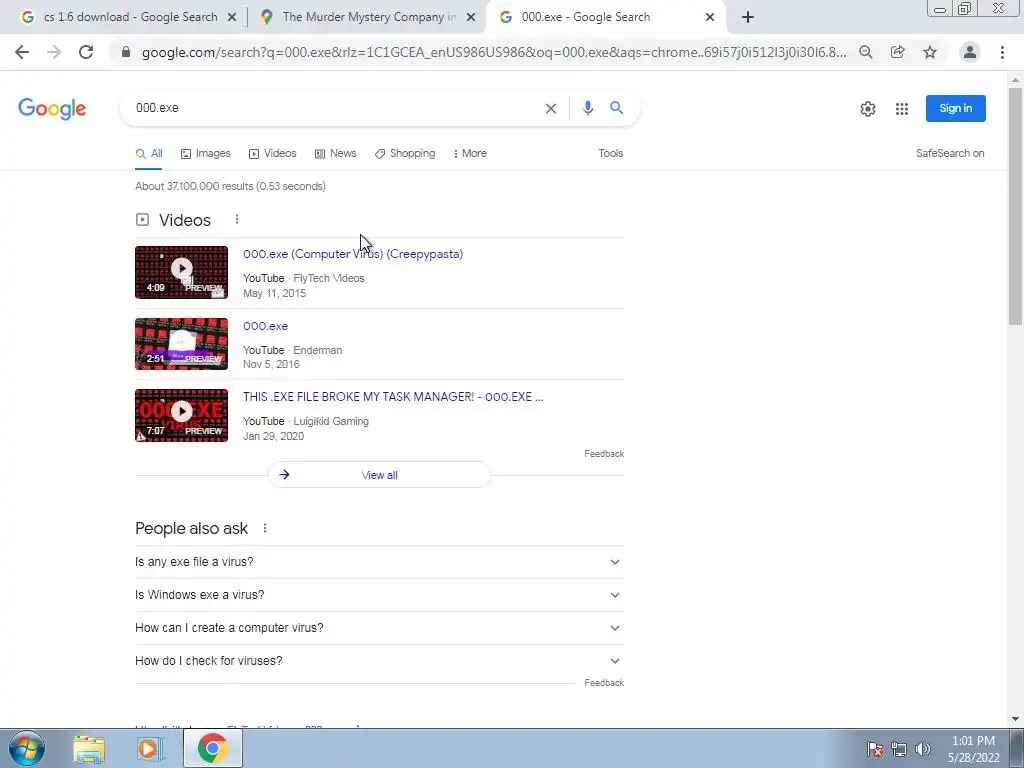This screenshot has width=1024, height=768.
Task: Expand 'Is any exe file a virus?'
Action: pyautogui.click(x=379, y=562)
